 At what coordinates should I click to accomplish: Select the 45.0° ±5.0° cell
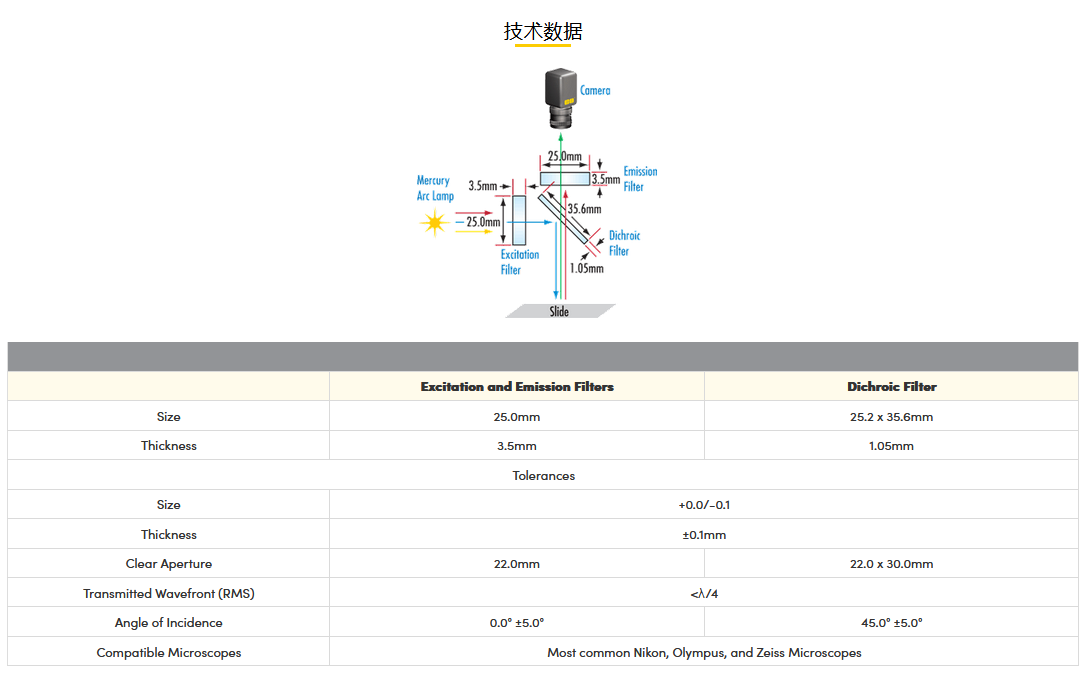pos(891,623)
